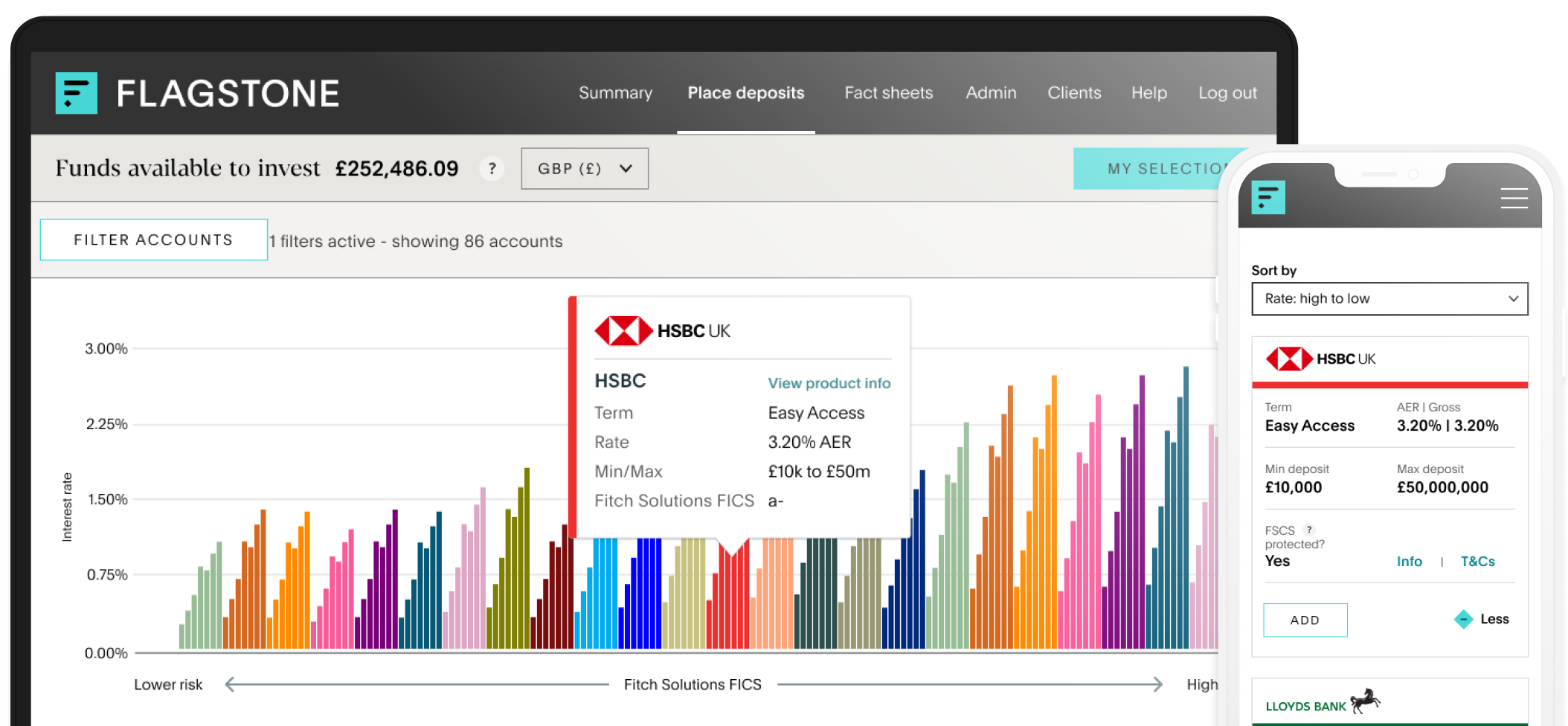
Task: Click the ADD button on the HSBC card
Action: [1305, 620]
